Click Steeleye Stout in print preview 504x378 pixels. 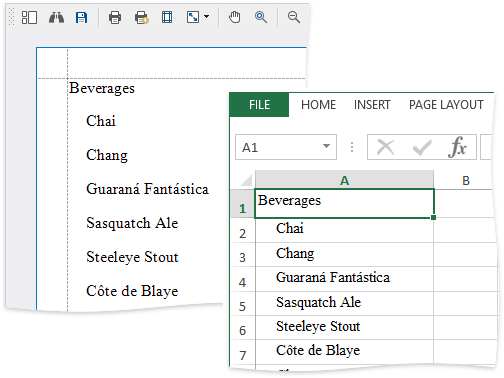click(x=132, y=257)
